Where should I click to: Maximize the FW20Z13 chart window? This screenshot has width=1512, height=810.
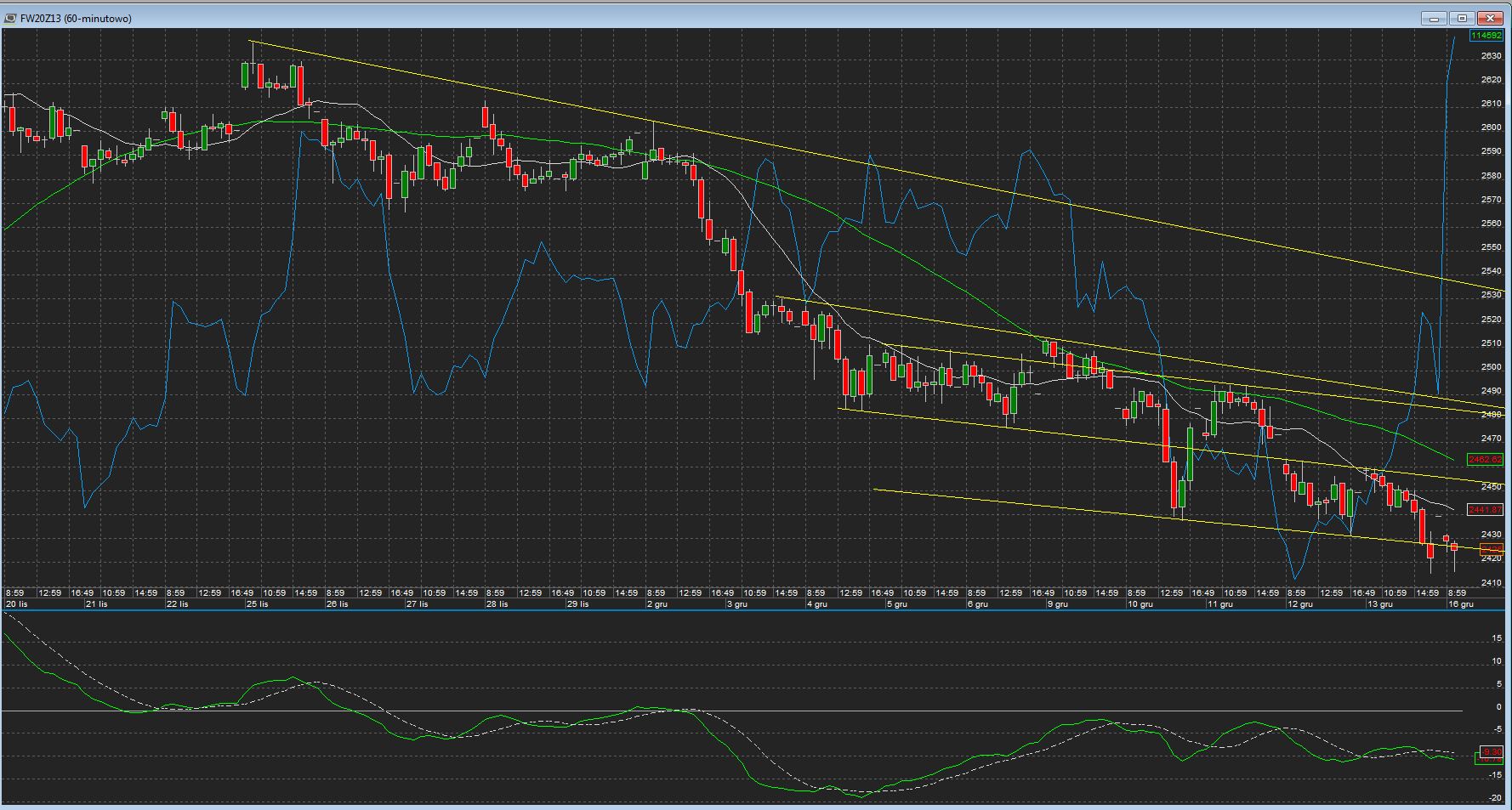(x=1462, y=18)
